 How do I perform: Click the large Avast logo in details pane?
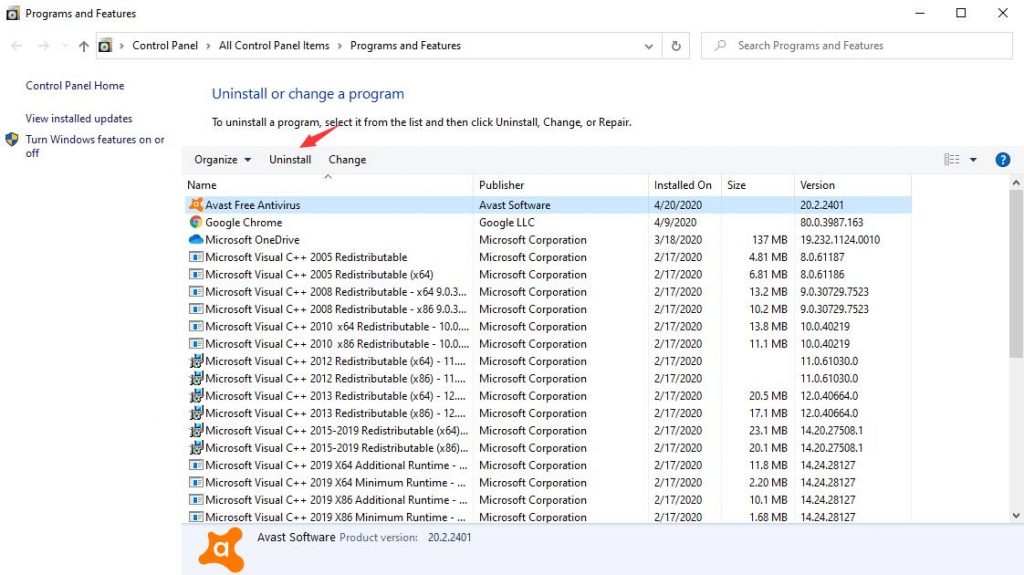222,550
